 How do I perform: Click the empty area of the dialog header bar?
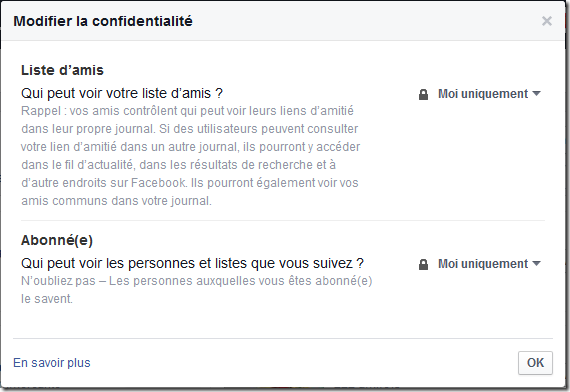364,21
